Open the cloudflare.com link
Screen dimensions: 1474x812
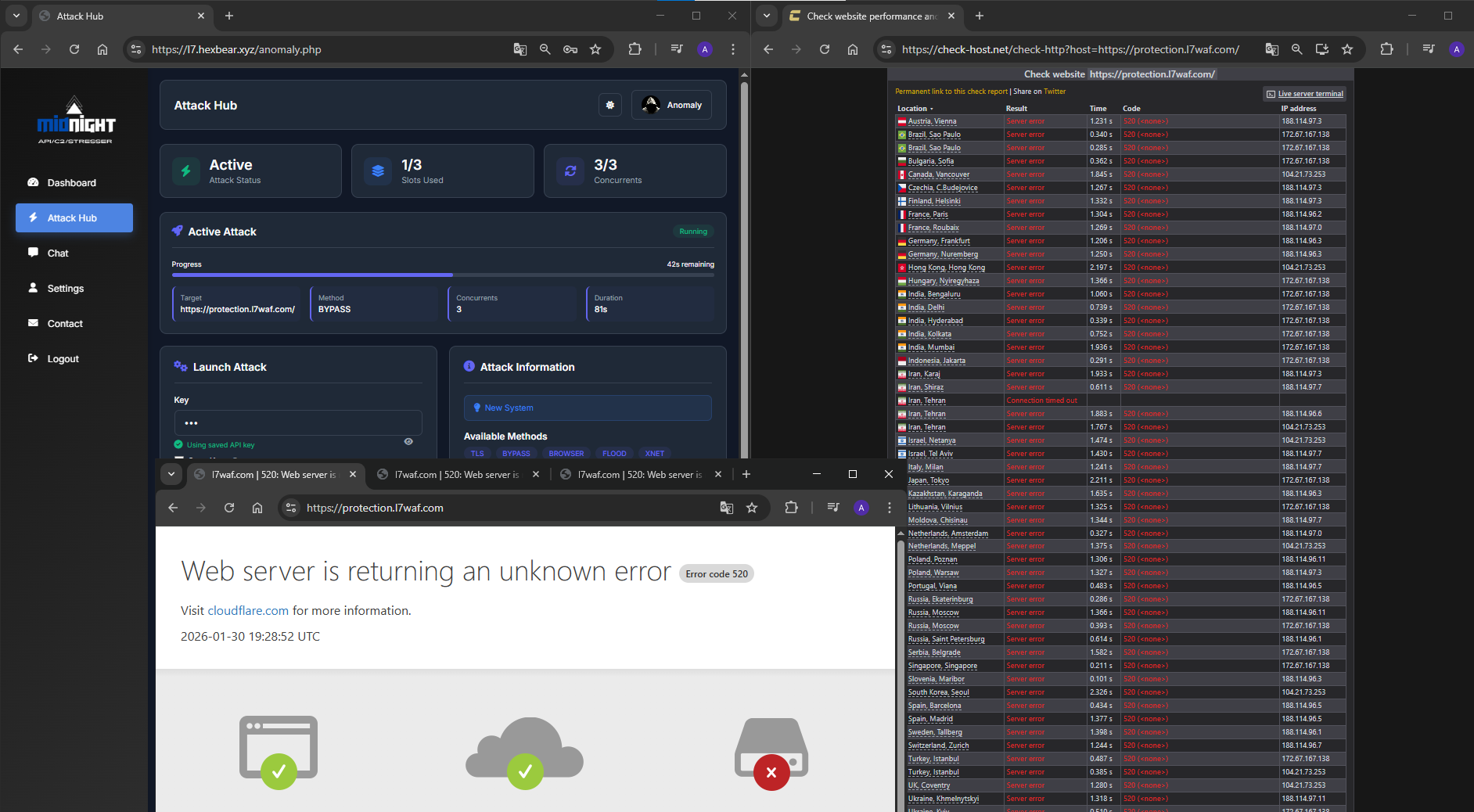coord(248,610)
